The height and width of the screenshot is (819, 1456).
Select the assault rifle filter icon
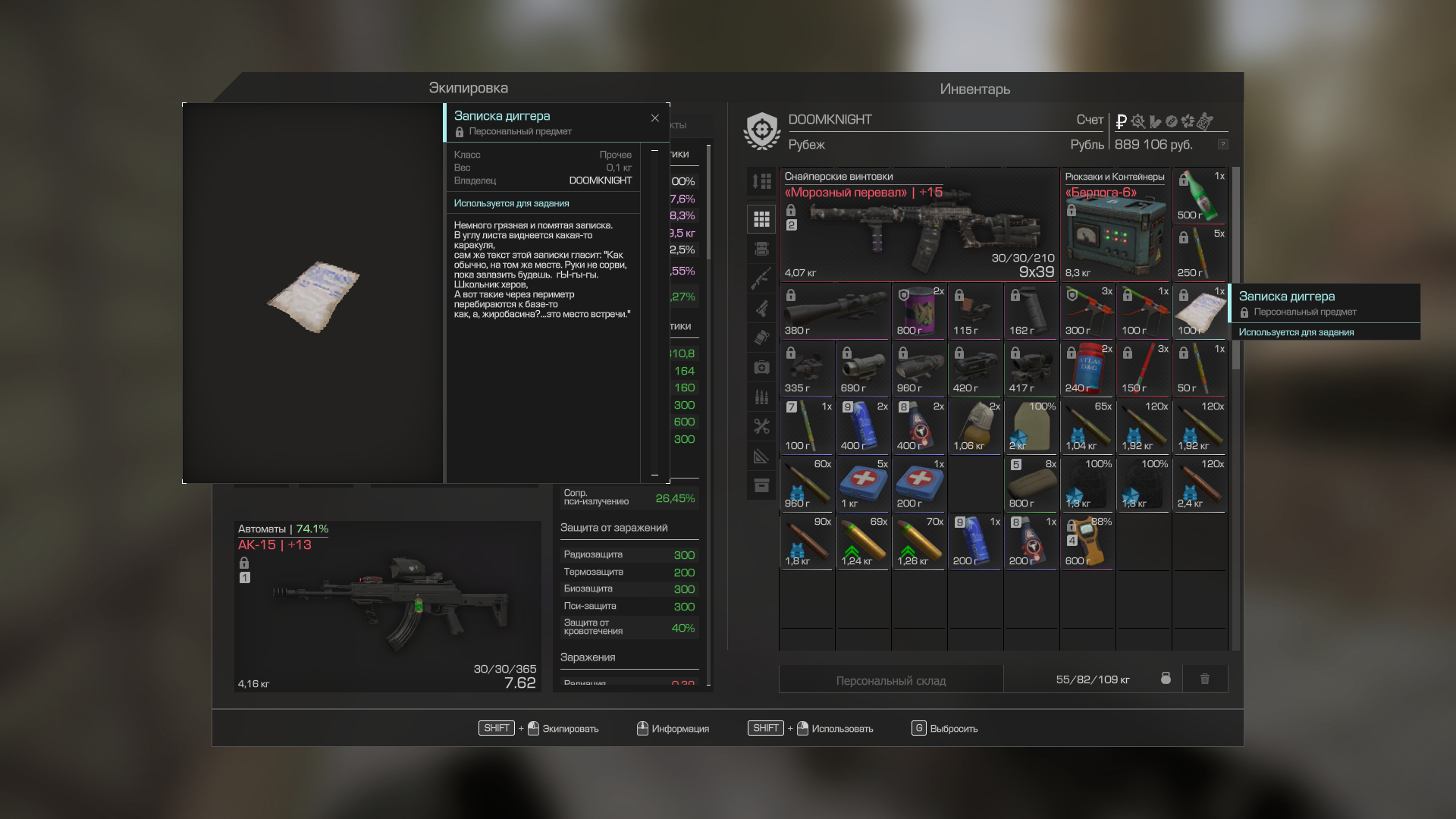(x=761, y=278)
